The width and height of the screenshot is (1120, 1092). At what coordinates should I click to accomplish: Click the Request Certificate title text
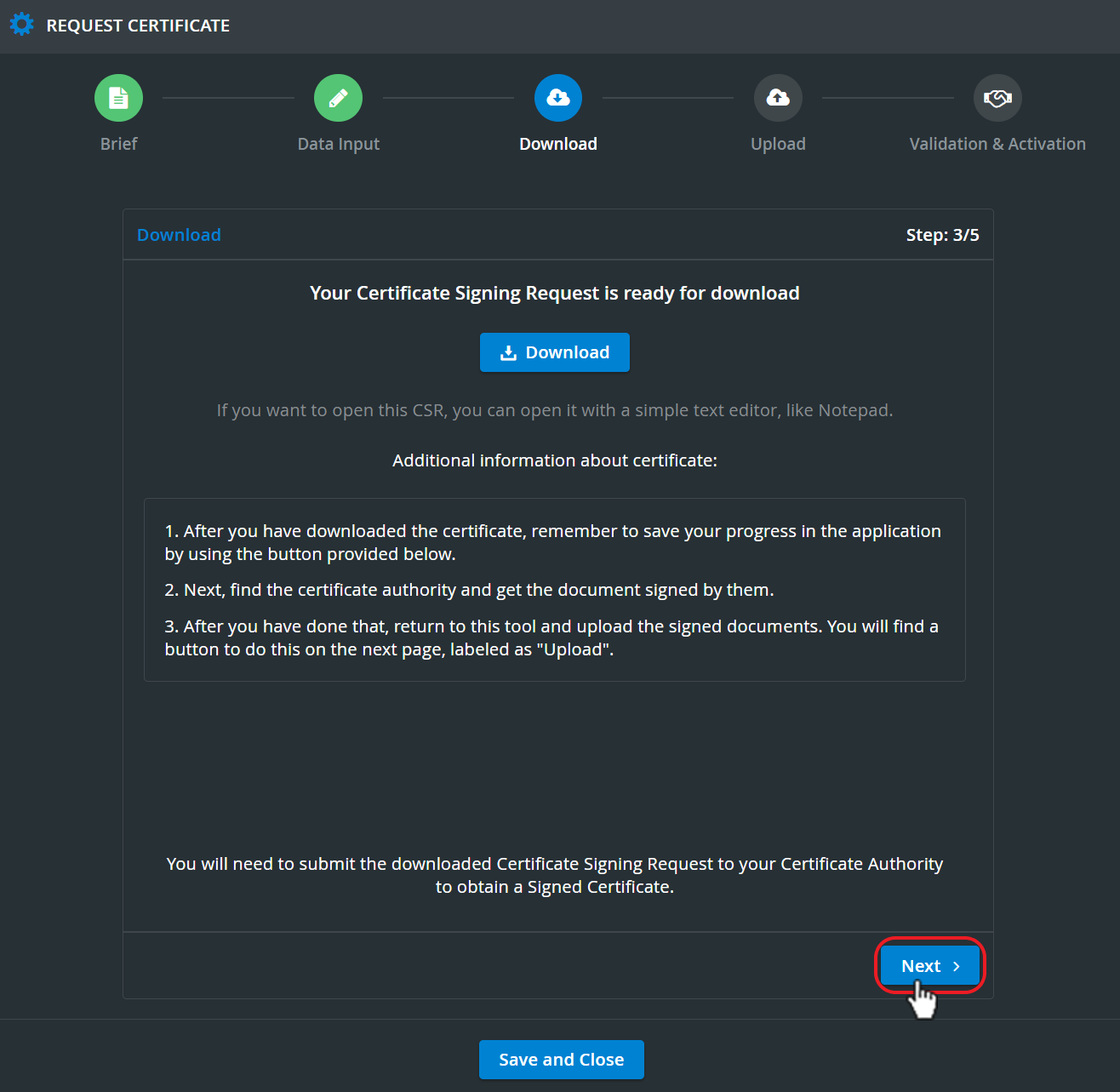(x=138, y=26)
